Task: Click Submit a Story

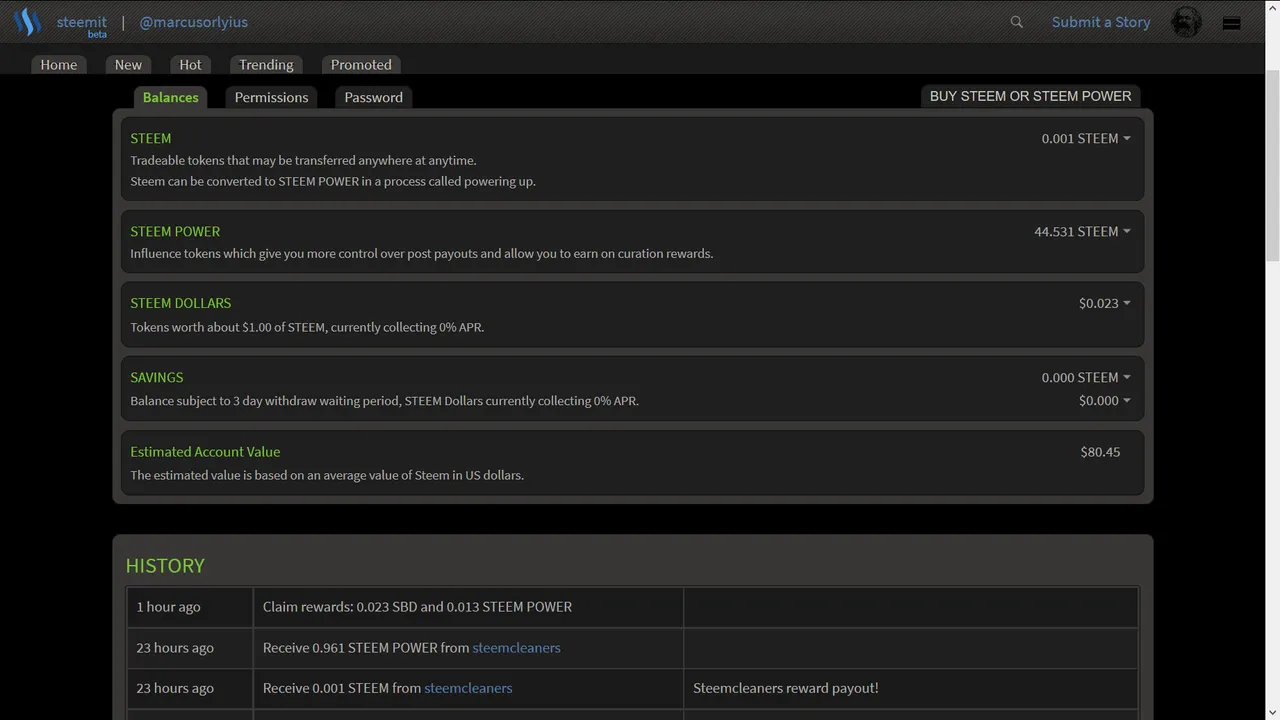Action: pyautogui.click(x=1101, y=22)
